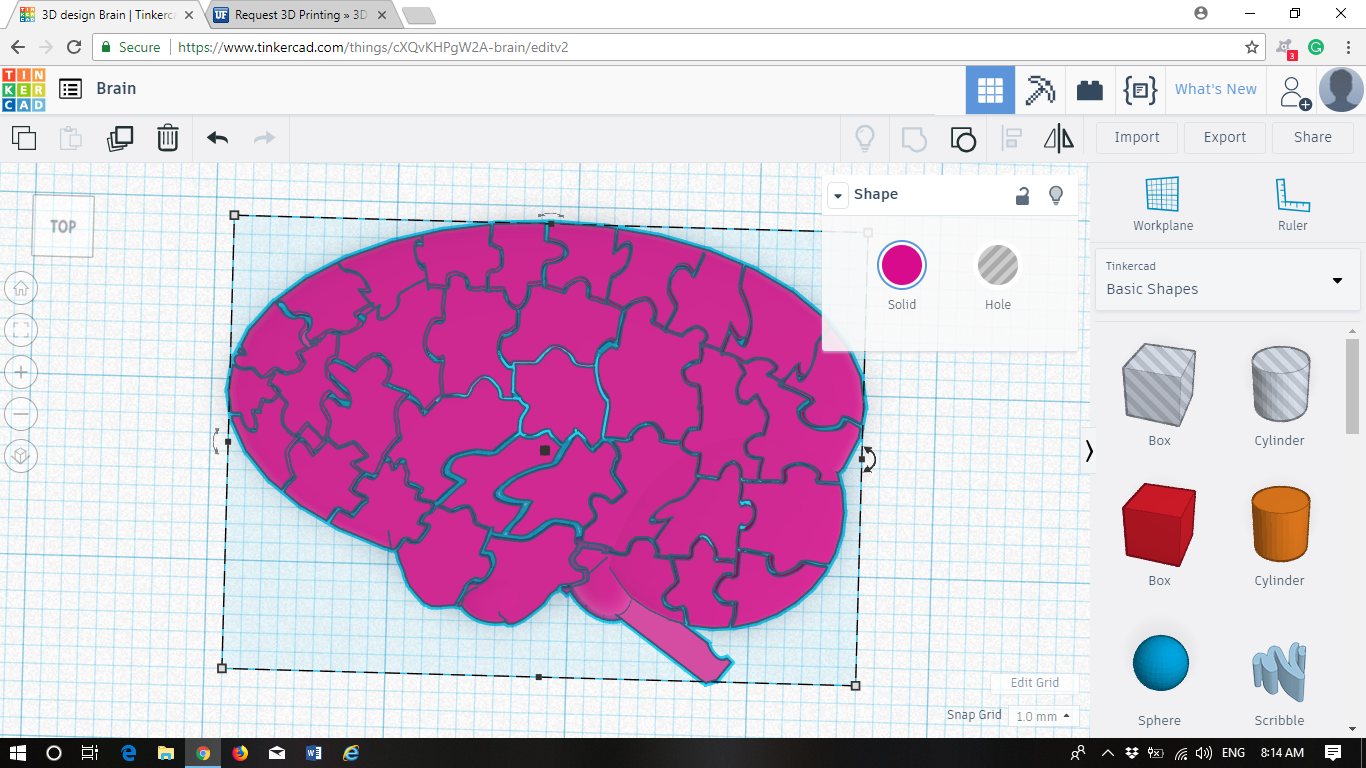Click the invite collaborator person icon

point(1293,92)
